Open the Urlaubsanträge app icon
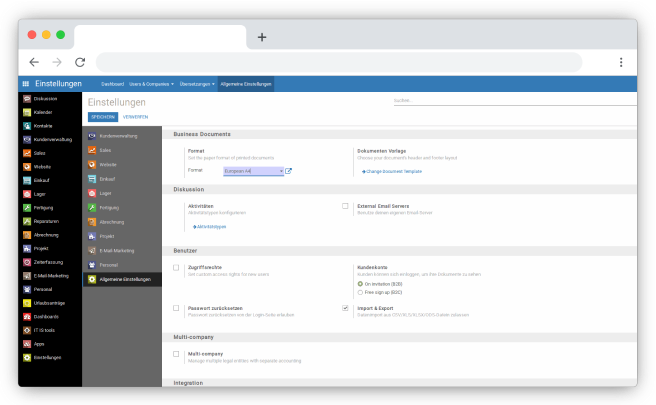Viewport: 656px width, 405px height. point(27,302)
